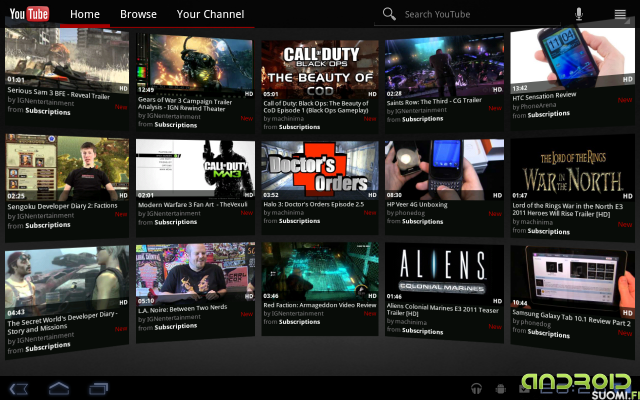This screenshot has width=640, height=400.
Task: Tap the Android debug status icon
Action: [x=500, y=389]
